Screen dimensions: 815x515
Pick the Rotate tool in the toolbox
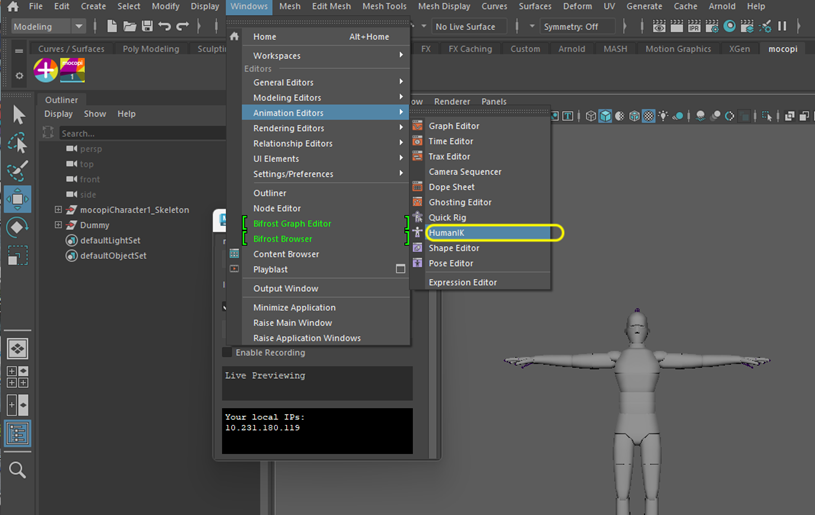coord(17,228)
